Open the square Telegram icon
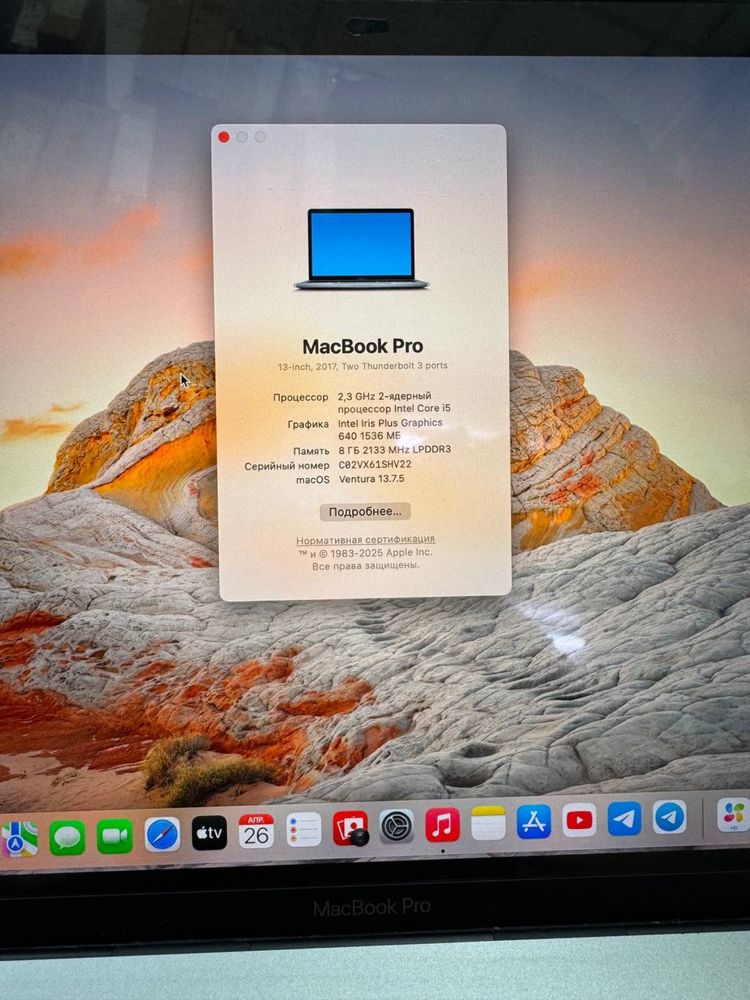Image resolution: width=750 pixels, height=1000 pixels. point(624,818)
